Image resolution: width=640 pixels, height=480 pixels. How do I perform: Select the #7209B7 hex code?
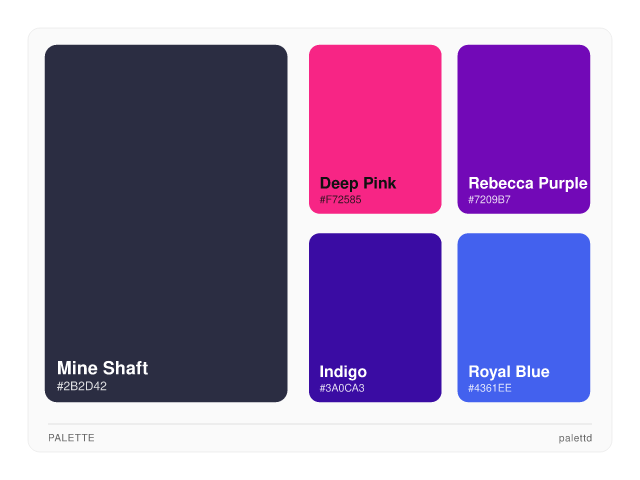(x=489, y=200)
